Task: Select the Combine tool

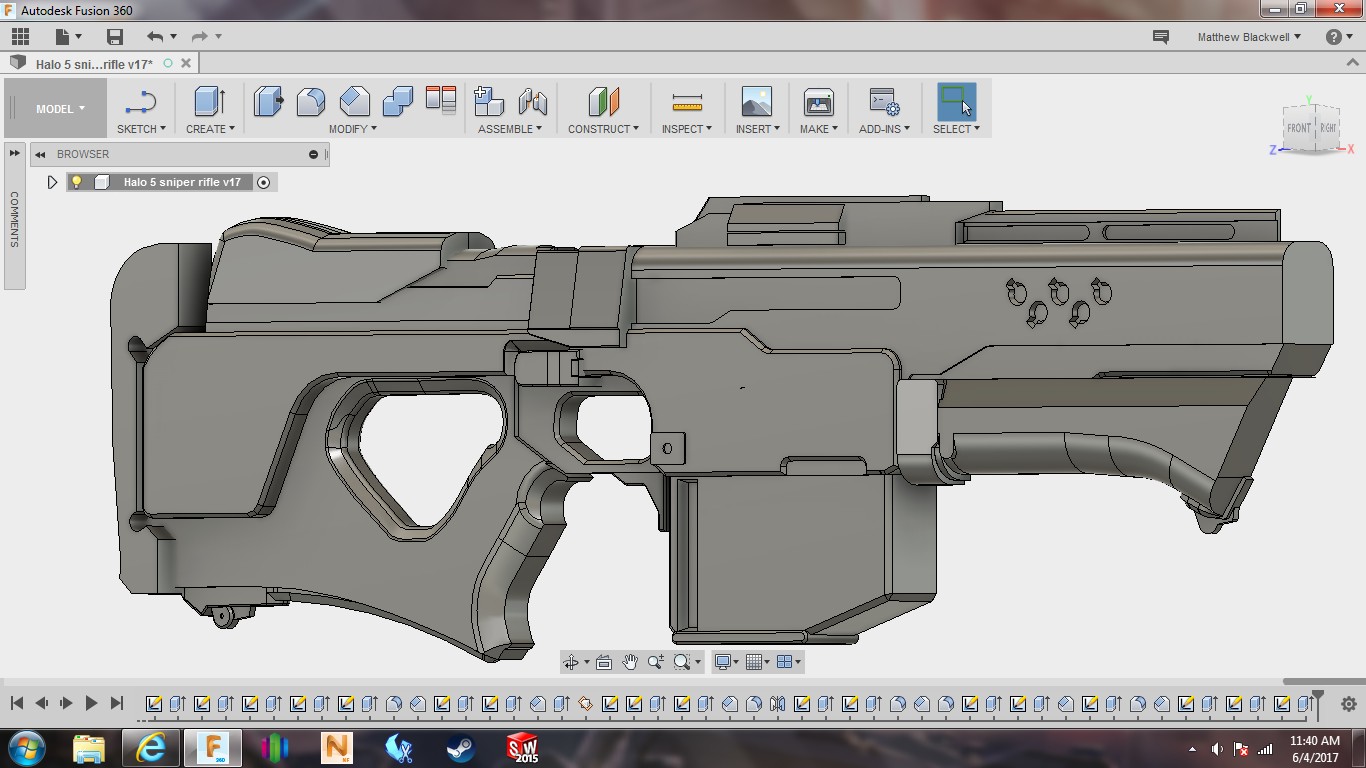Action: [398, 102]
